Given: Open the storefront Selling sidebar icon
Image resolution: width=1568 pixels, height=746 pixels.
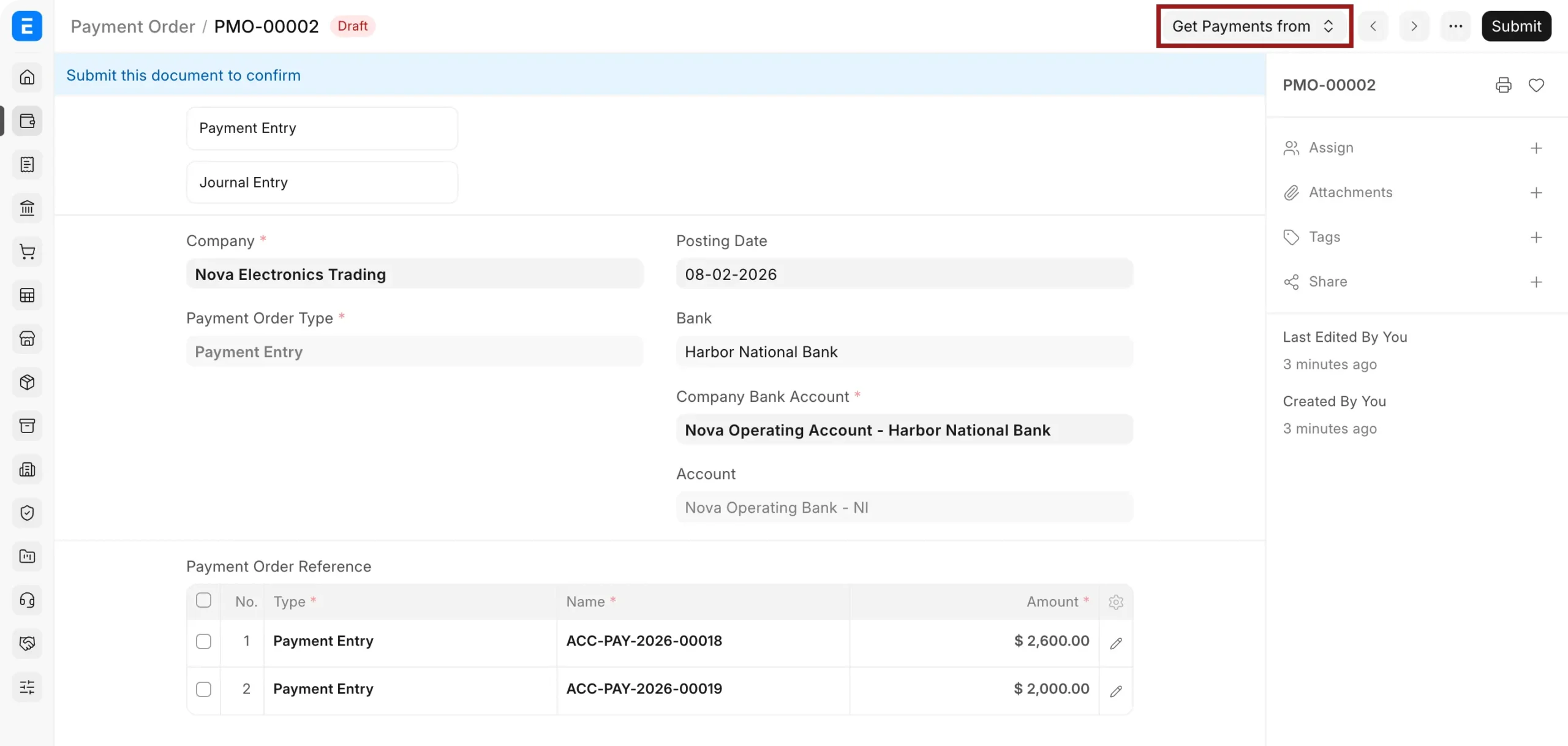Looking at the screenshot, I should [x=27, y=339].
